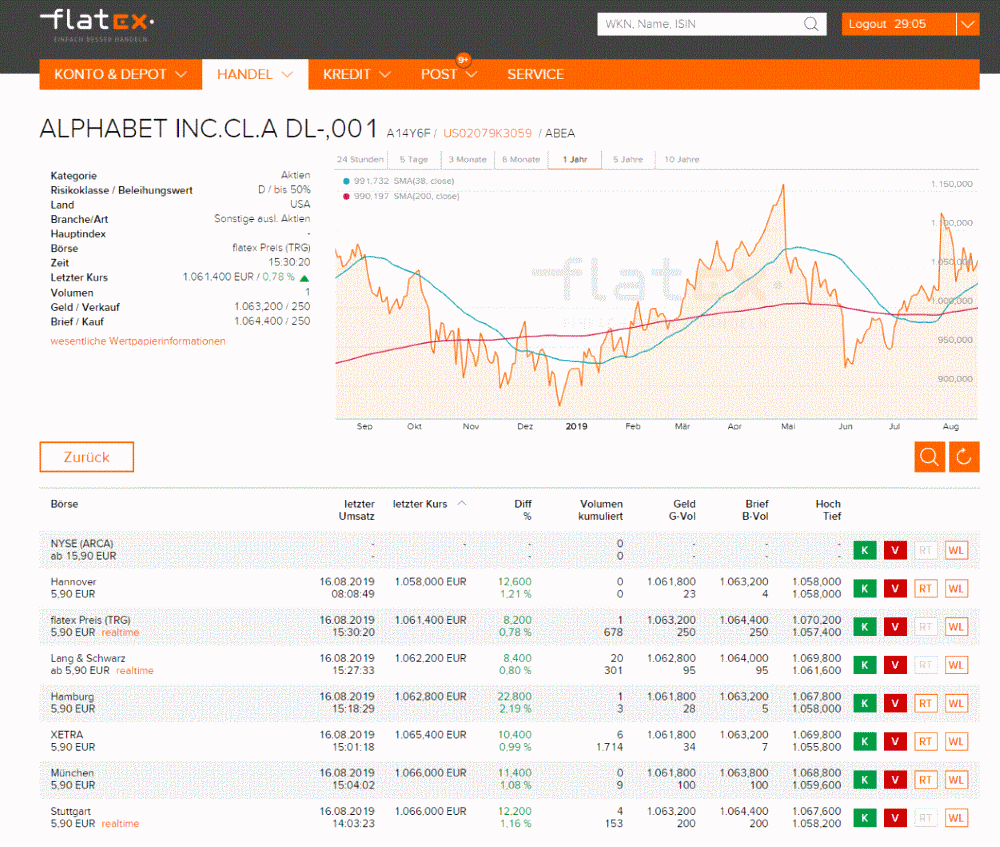Open the orange search button below the chart
The width and height of the screenshot is (1000, 847).
929,457
